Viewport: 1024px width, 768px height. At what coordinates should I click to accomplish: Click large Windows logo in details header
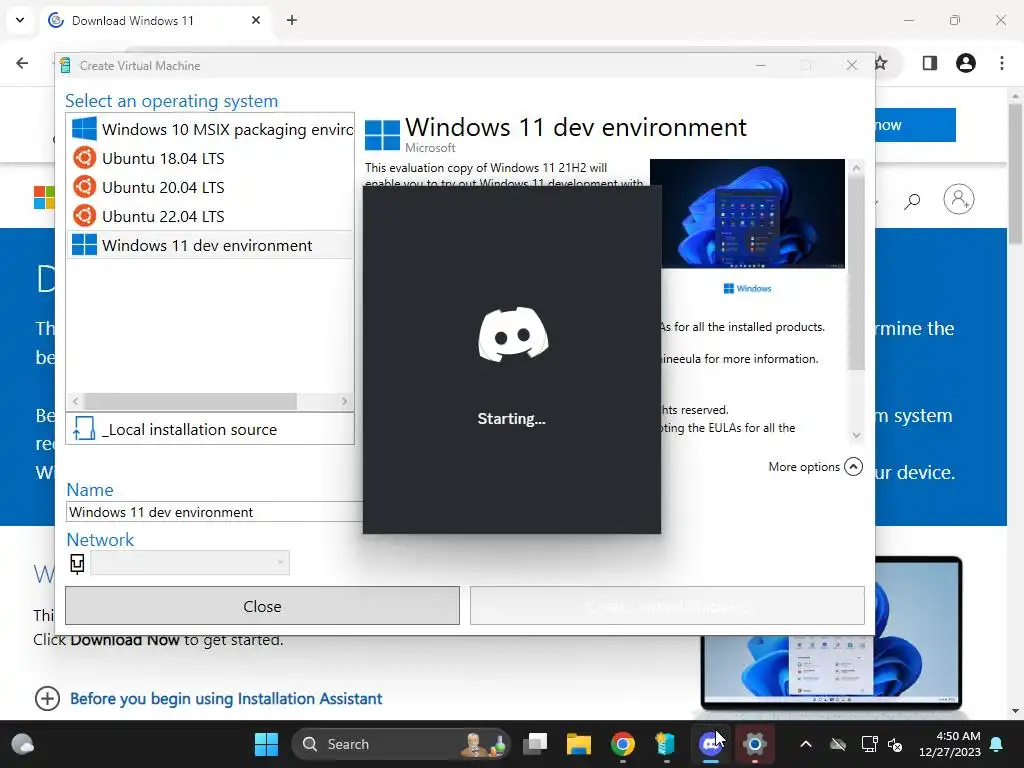coord(382,135)
